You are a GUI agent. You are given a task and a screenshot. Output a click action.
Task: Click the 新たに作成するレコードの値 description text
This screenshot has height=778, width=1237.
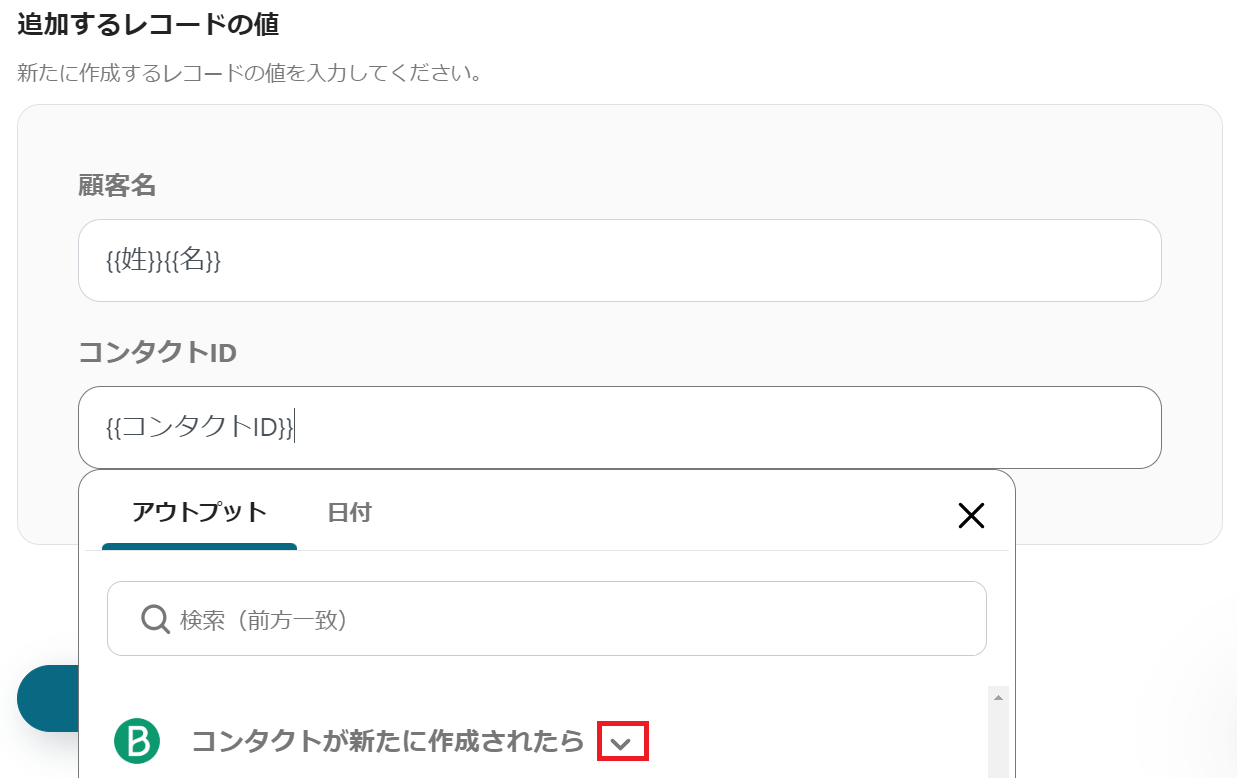250,74
